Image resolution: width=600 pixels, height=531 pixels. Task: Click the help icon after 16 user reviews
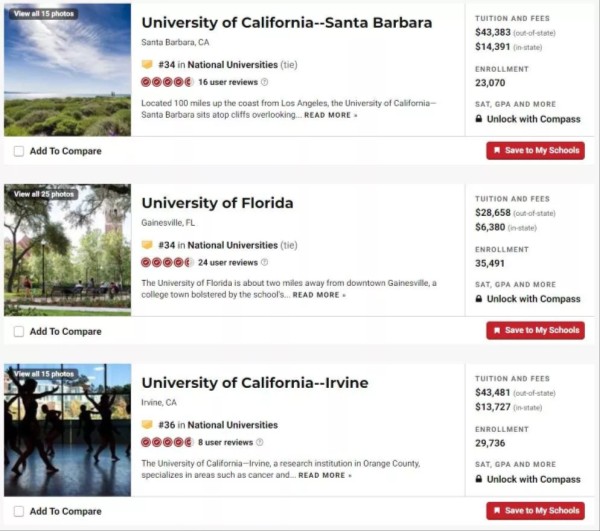264,82
